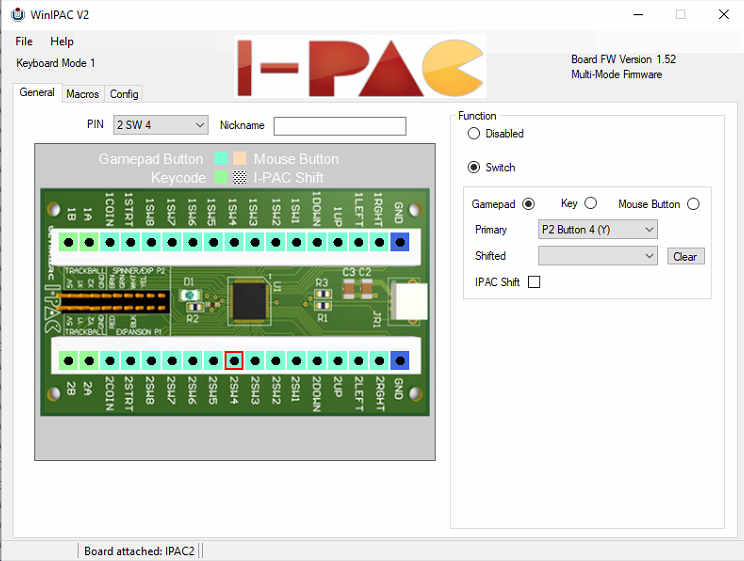Open the Help menu
The height and width of the screenshot is (561, 744).
pyautogui.click(x=62, y=41)
